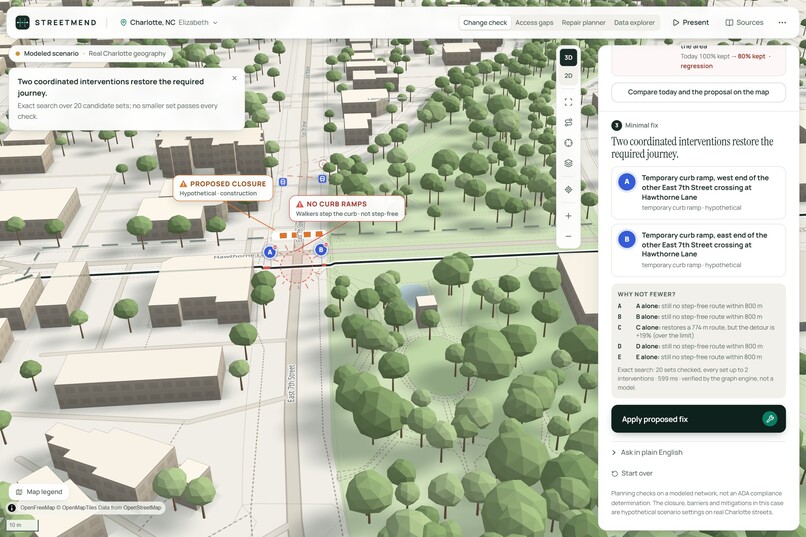Click the blue B badge in the fix list

point(627,239)
